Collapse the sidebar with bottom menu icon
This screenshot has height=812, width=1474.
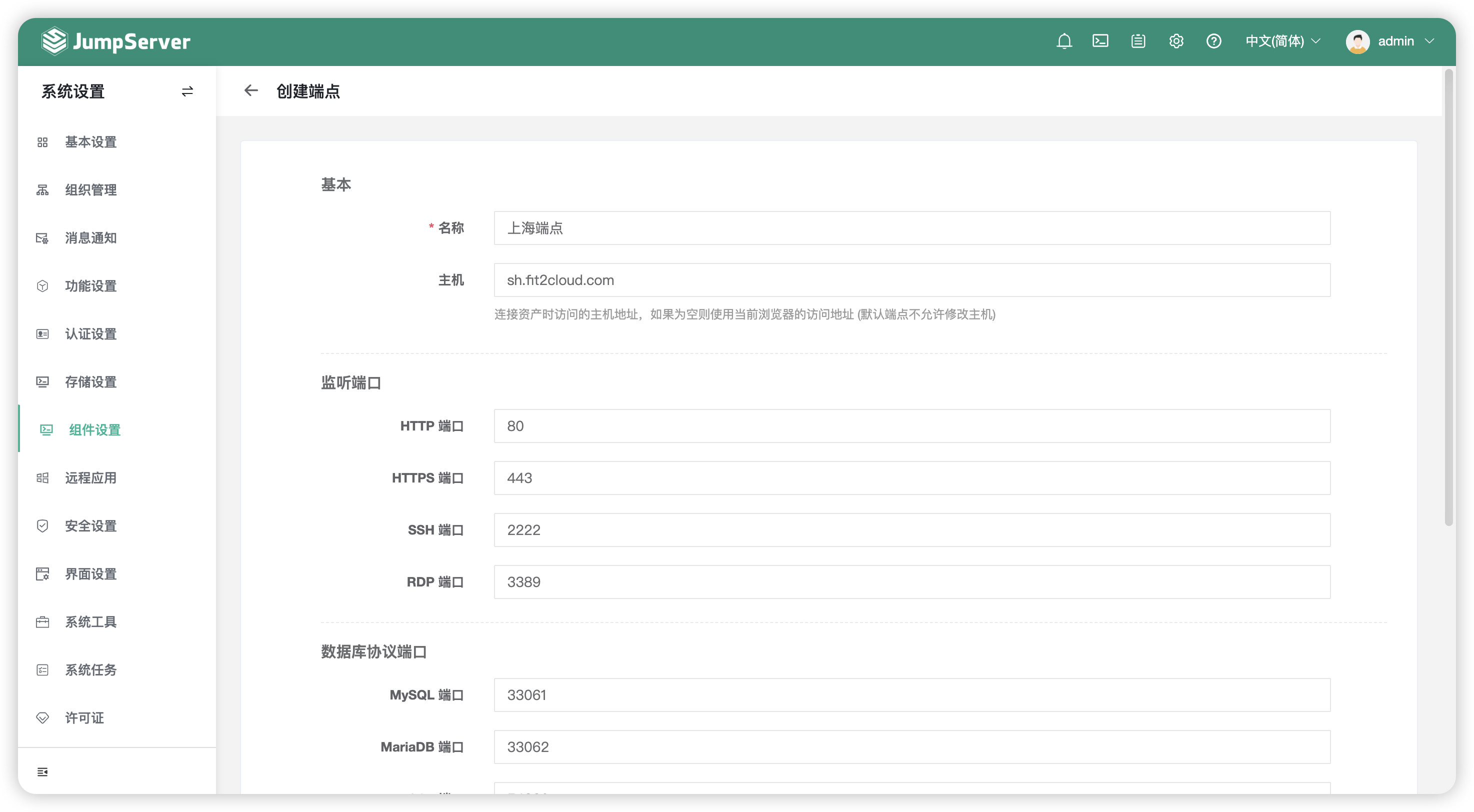[x=42, y=772]
